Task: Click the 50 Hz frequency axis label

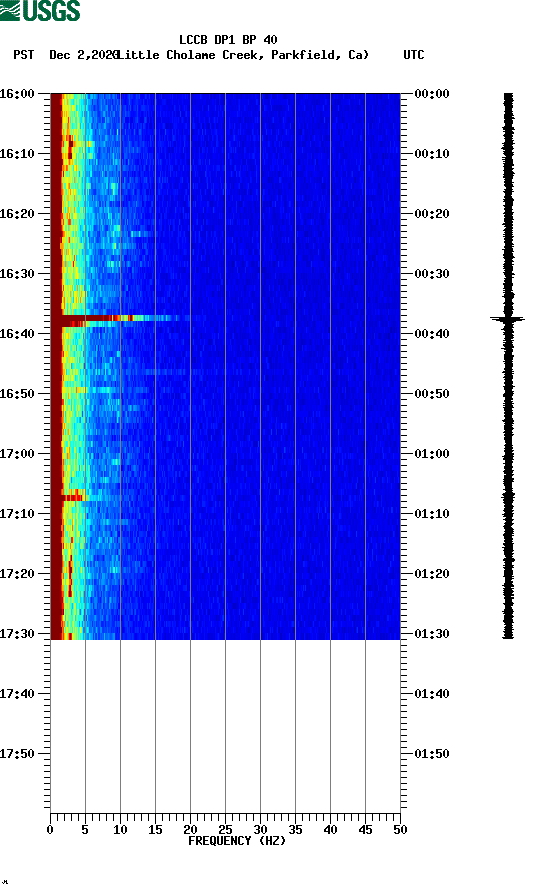Action: click(400, 830)
